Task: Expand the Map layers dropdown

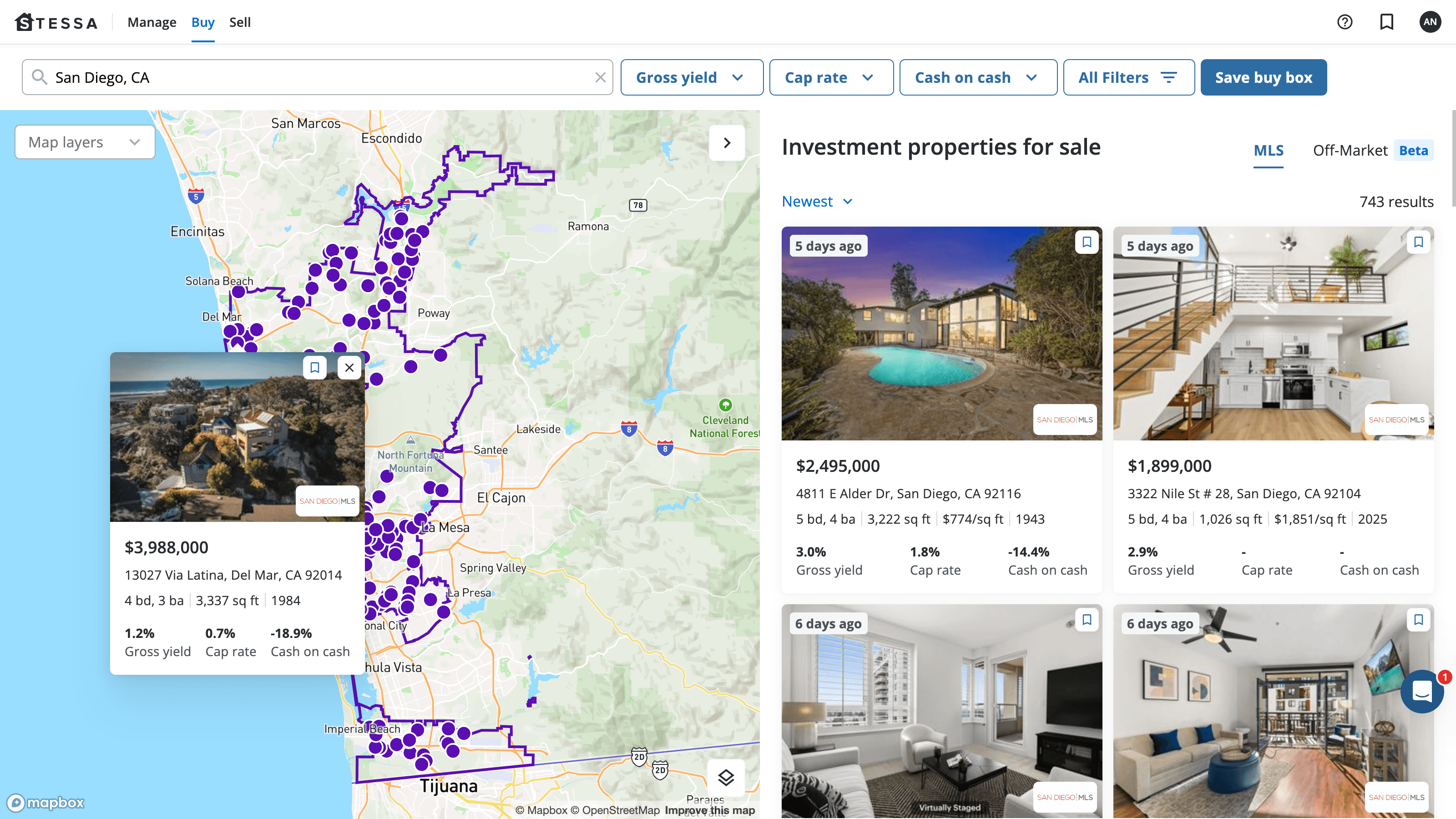Action: tap(85, 142)
